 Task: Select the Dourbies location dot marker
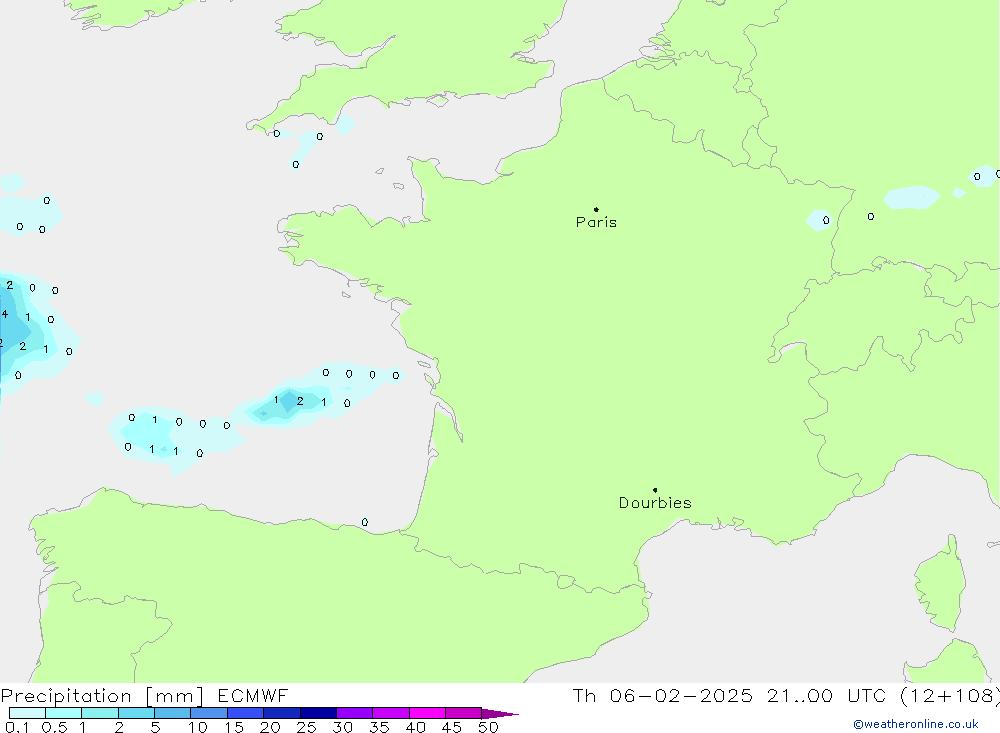(655, 490)
